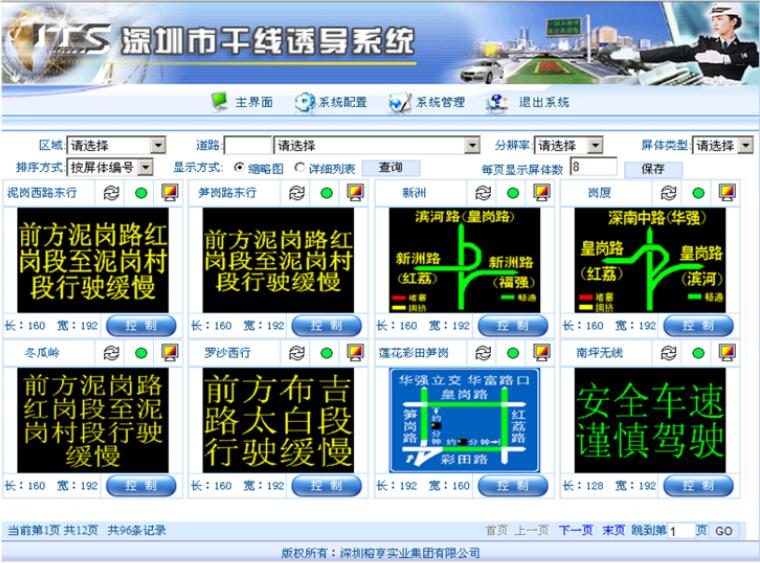Click green status indicator on 笋岗路东行 panel

[326, 193]
